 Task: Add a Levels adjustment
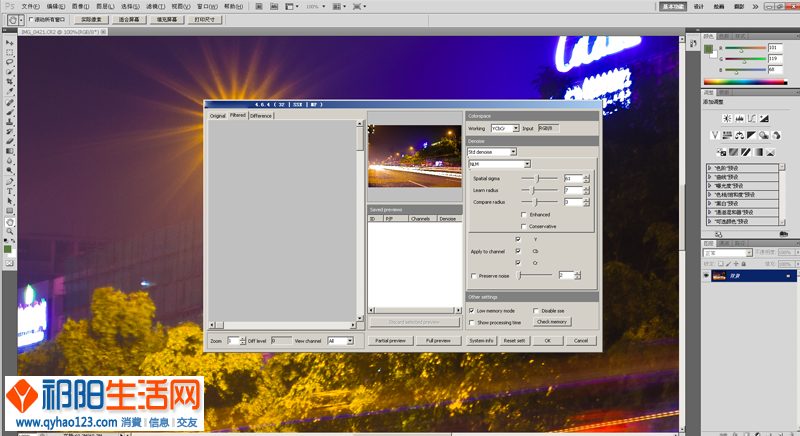[739, 118]
